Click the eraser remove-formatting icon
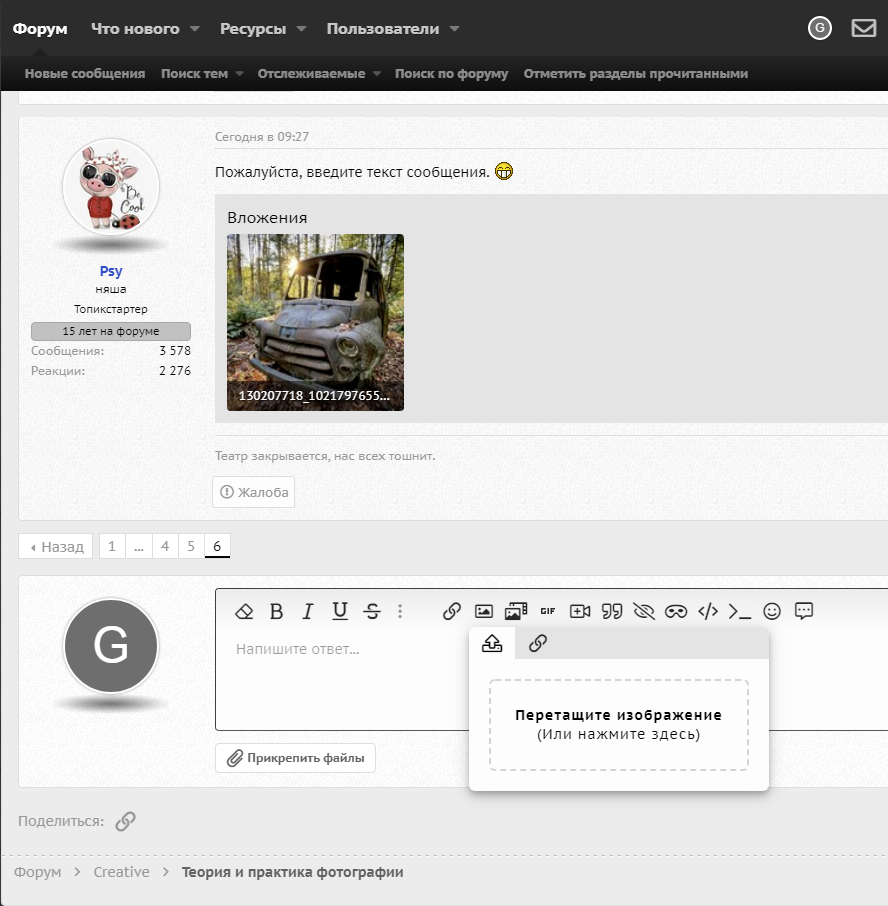The height and width of the screenshot is (906, 888). coord(244,611)
